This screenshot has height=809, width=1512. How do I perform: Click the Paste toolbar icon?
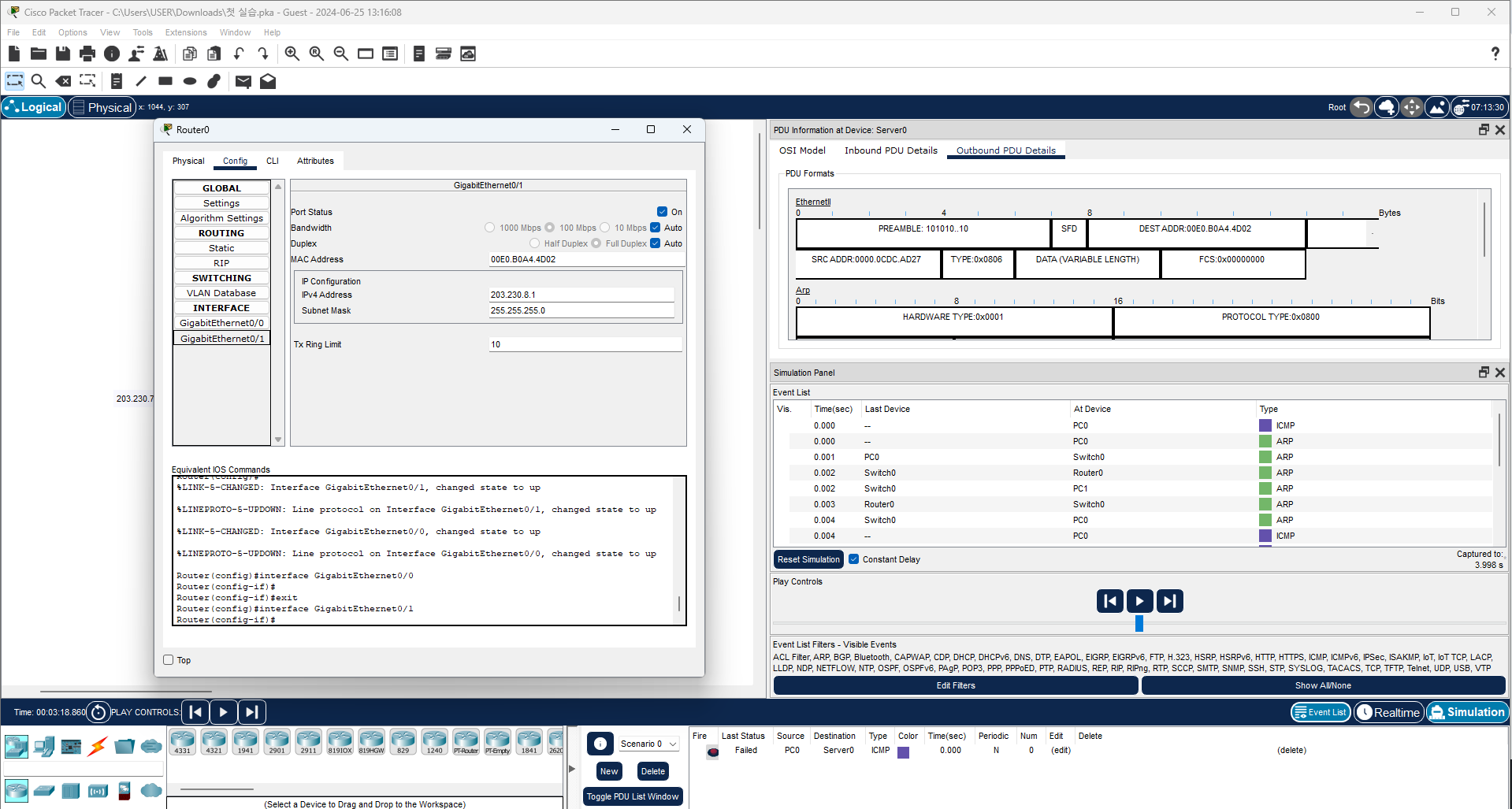[x=214, y=54]
